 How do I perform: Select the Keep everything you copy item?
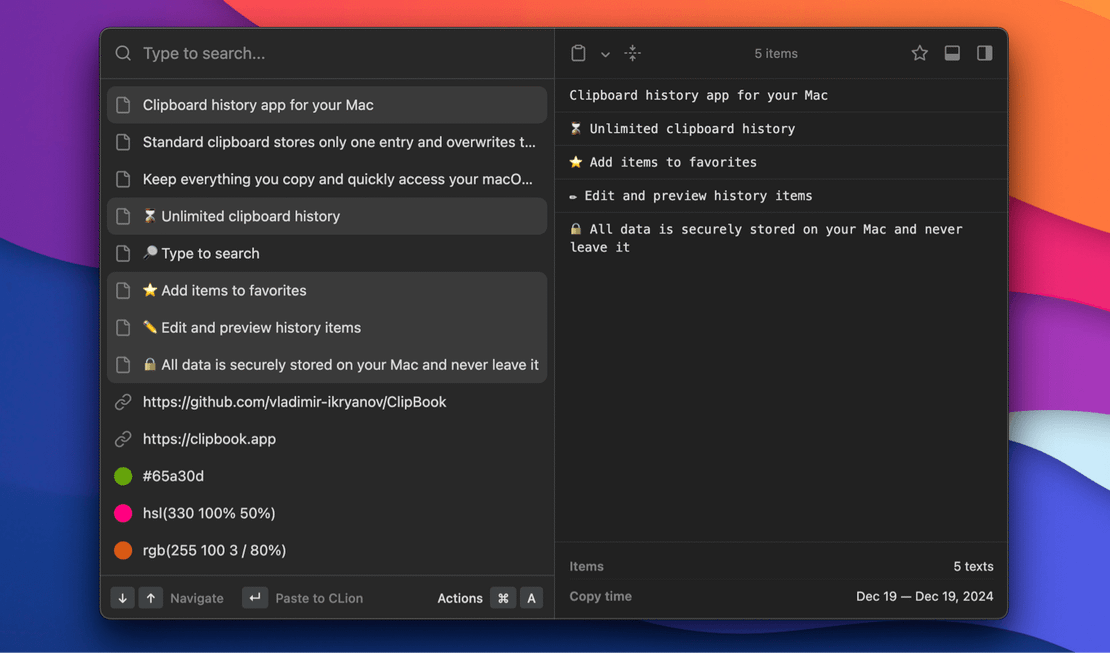[327, 179]
